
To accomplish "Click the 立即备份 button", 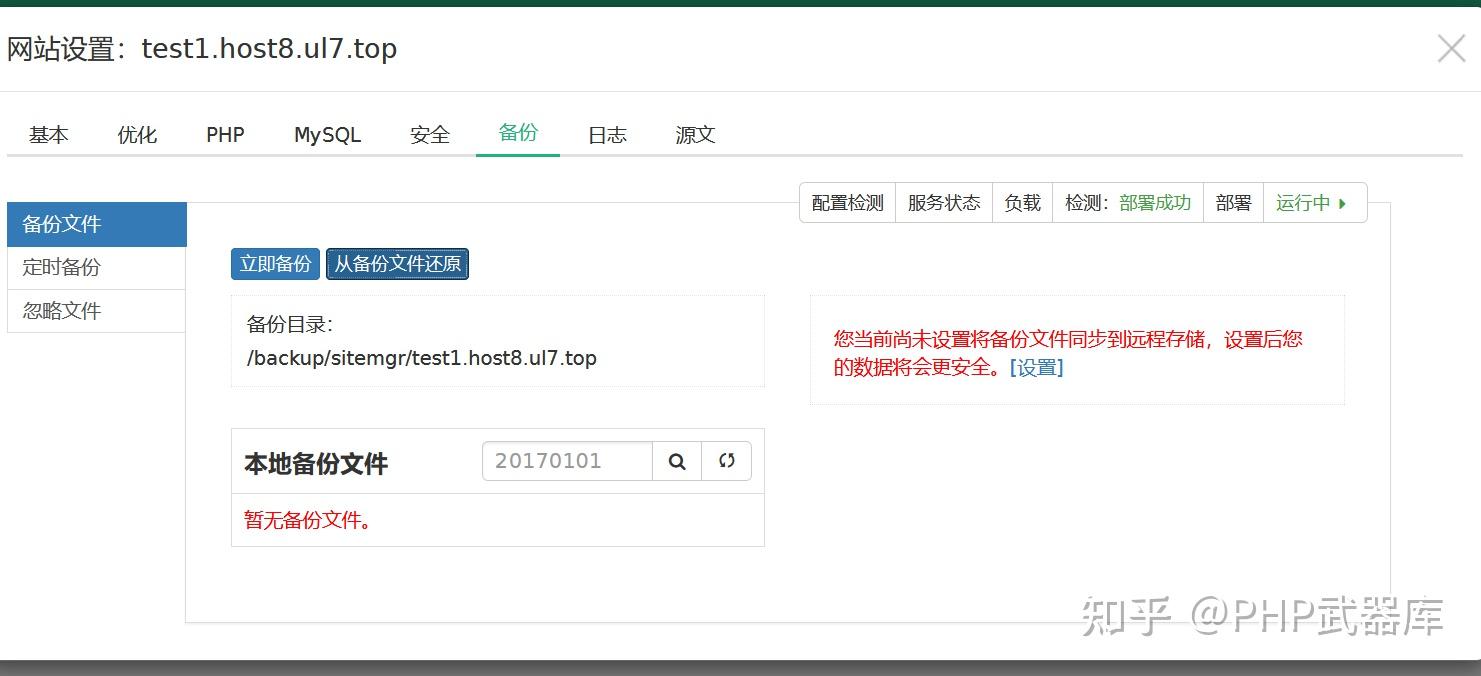I will click(x=274, y=263).
